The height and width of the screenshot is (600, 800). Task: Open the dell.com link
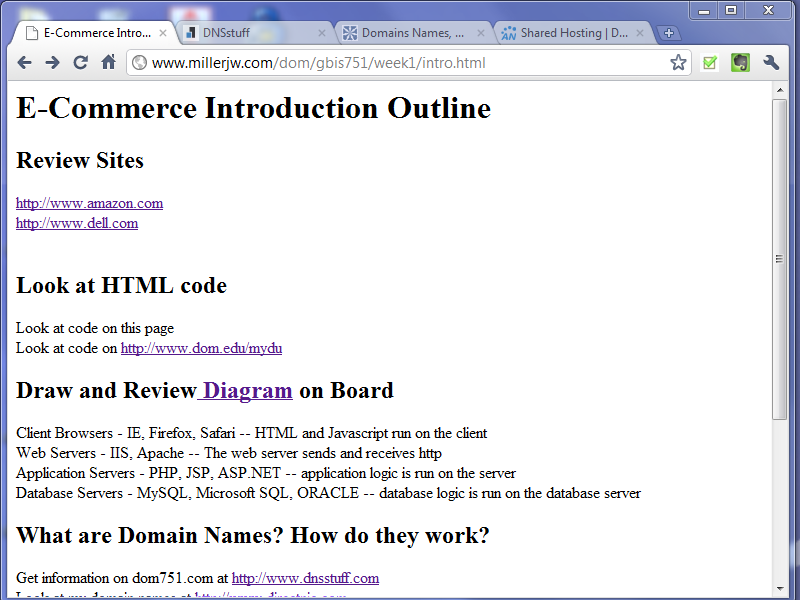coord(77,223)
